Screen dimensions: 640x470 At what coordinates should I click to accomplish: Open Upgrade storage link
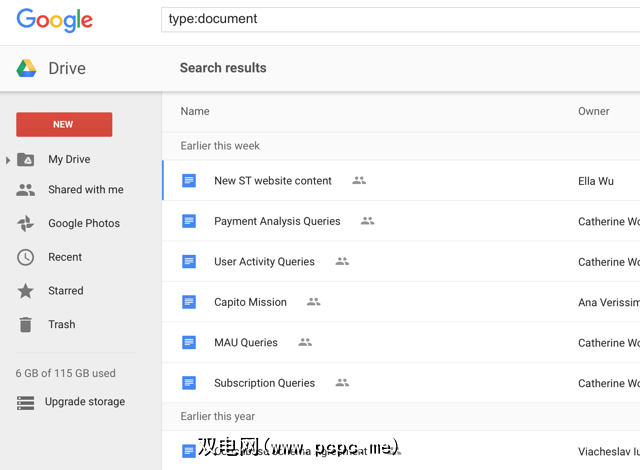85,402
